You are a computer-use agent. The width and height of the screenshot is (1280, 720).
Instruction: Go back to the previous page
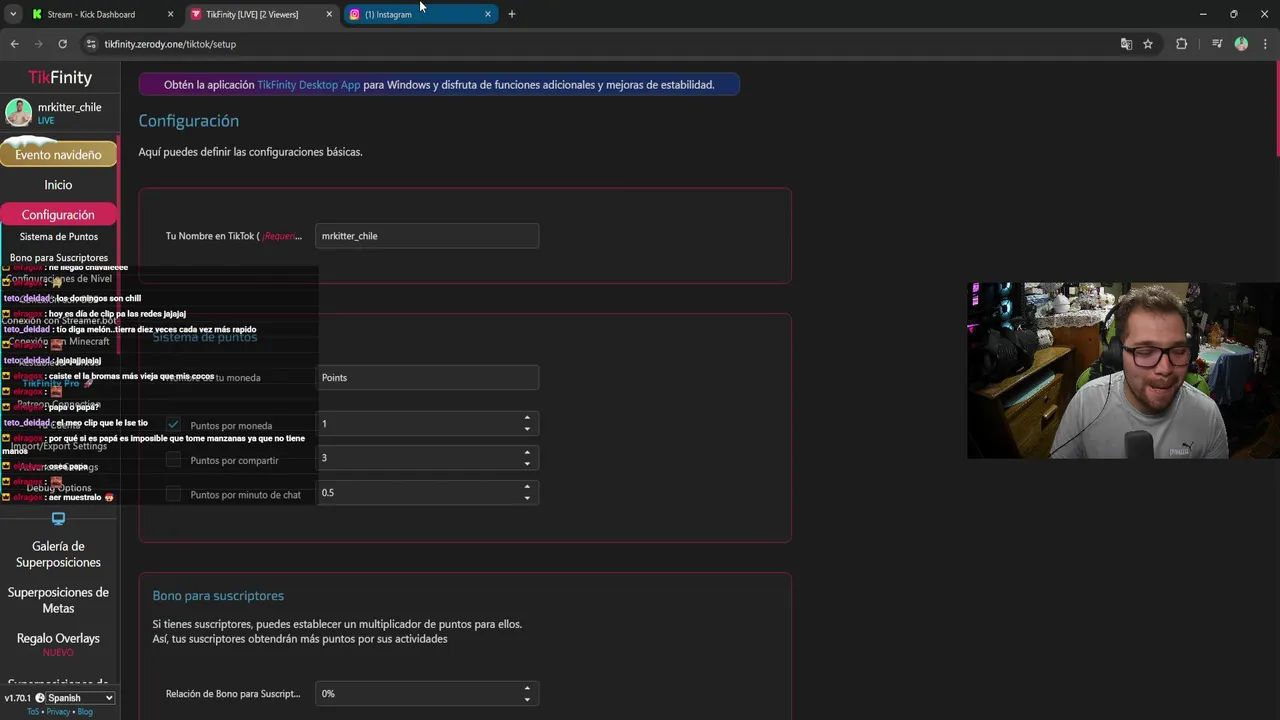[14, 44]
